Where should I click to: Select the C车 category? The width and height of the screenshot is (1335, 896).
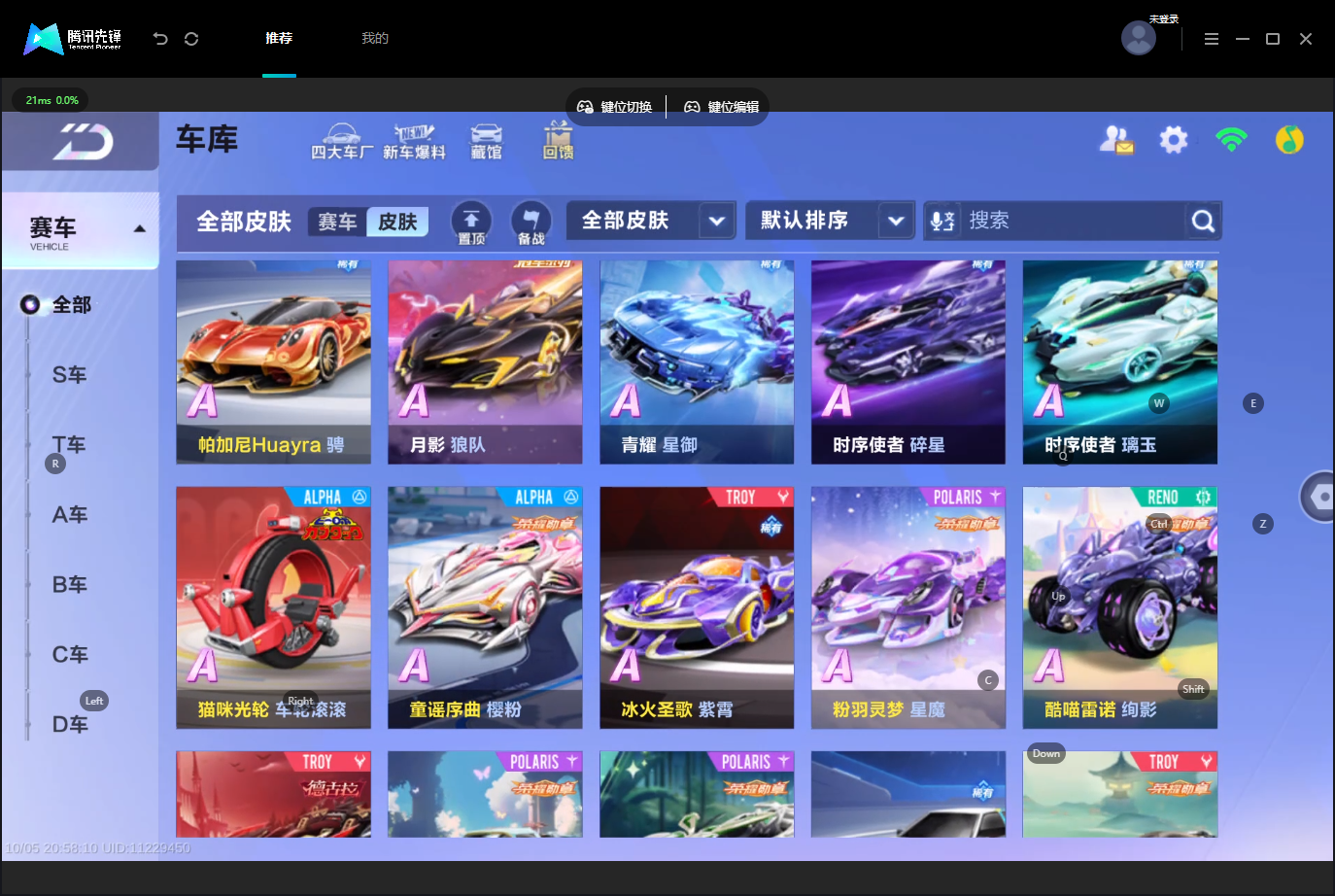pos(69,655)
